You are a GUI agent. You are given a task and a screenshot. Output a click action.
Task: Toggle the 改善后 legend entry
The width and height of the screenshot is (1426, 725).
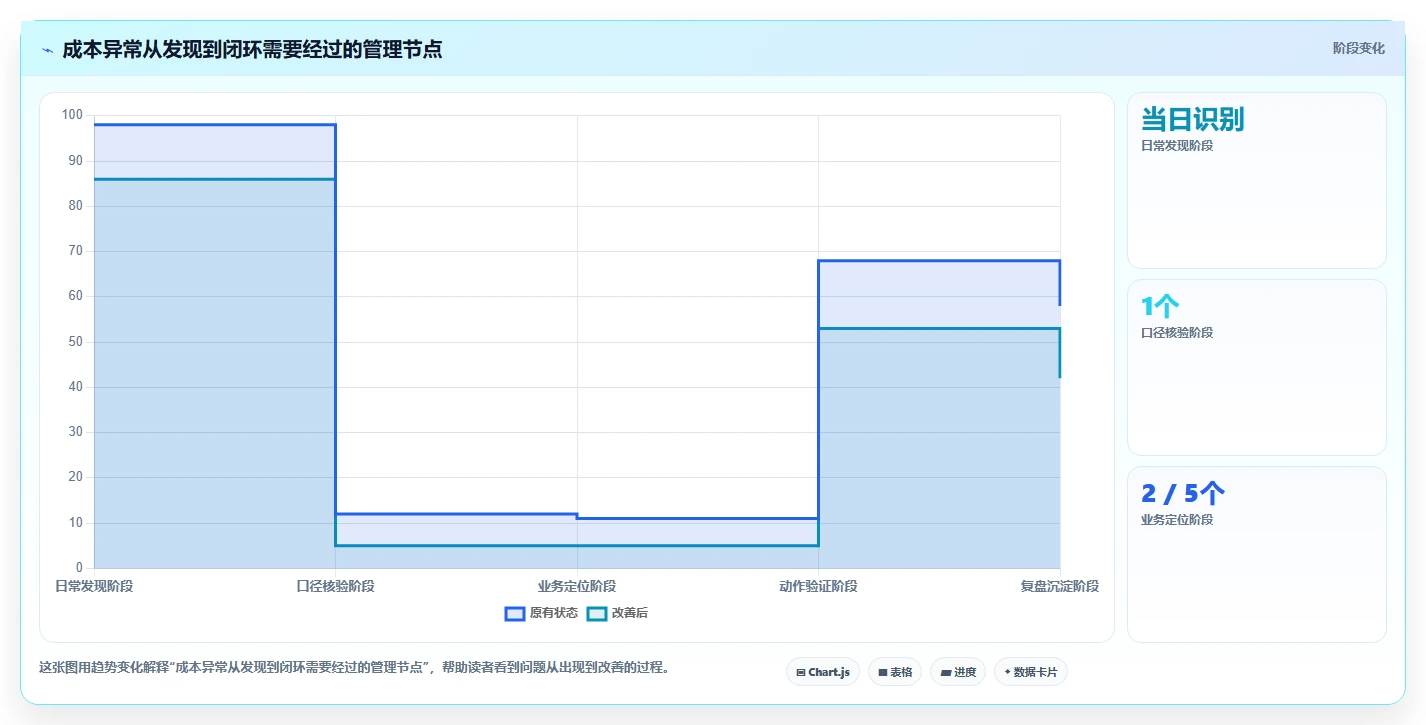point(617,613)
